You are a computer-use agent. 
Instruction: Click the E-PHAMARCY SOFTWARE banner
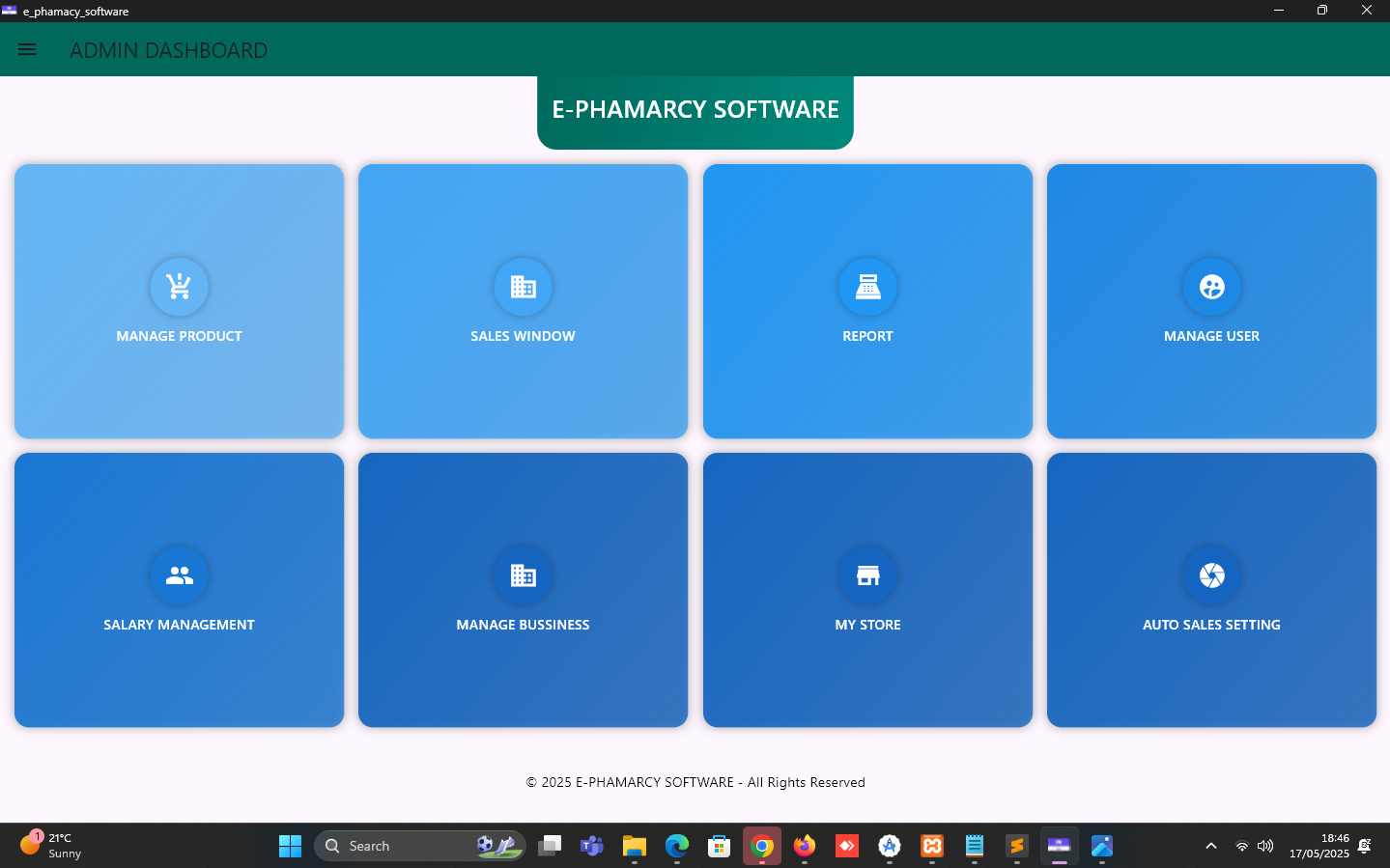[x=695, y=110]
